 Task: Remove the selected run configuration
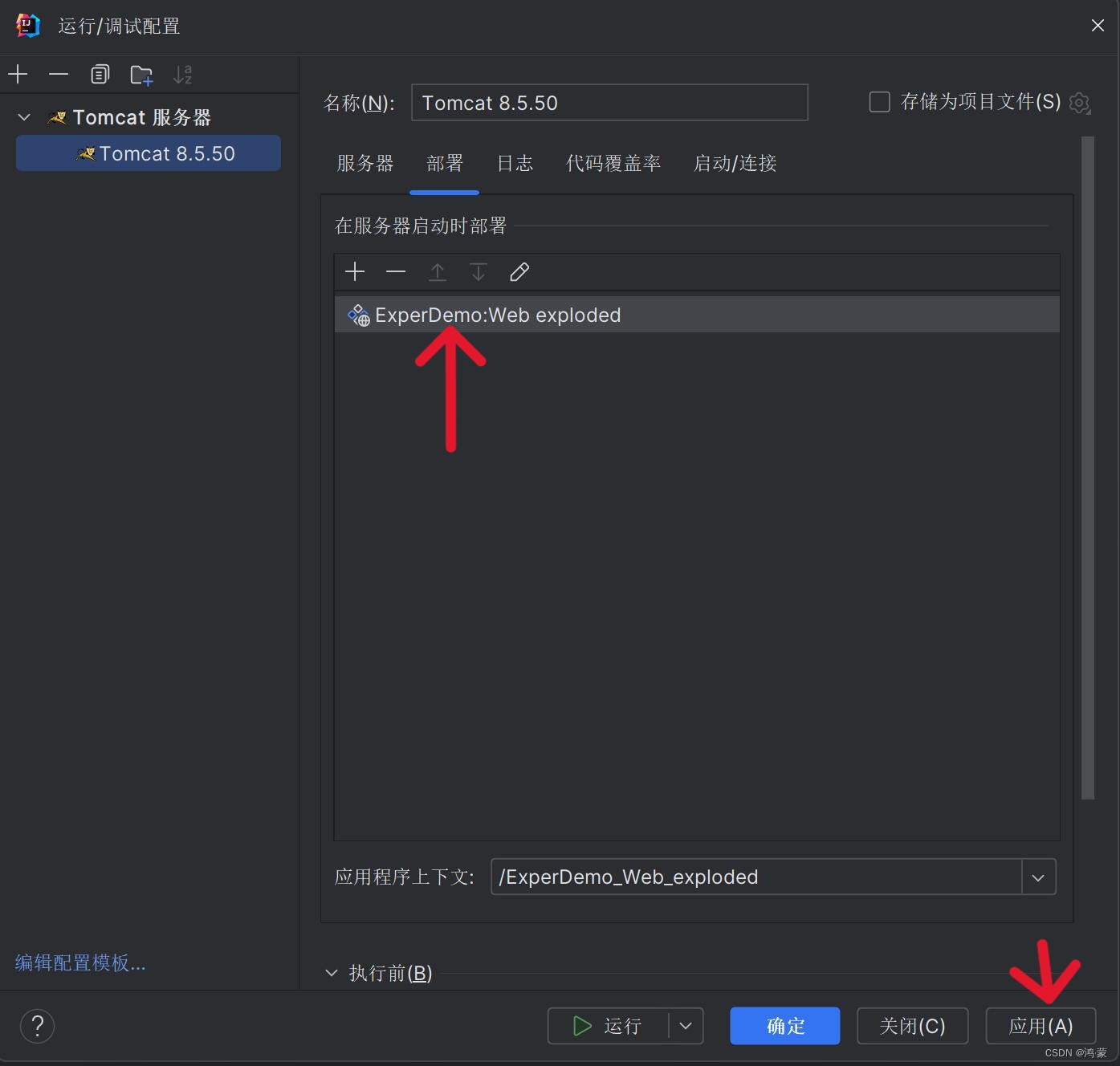(x=59, y=75)
